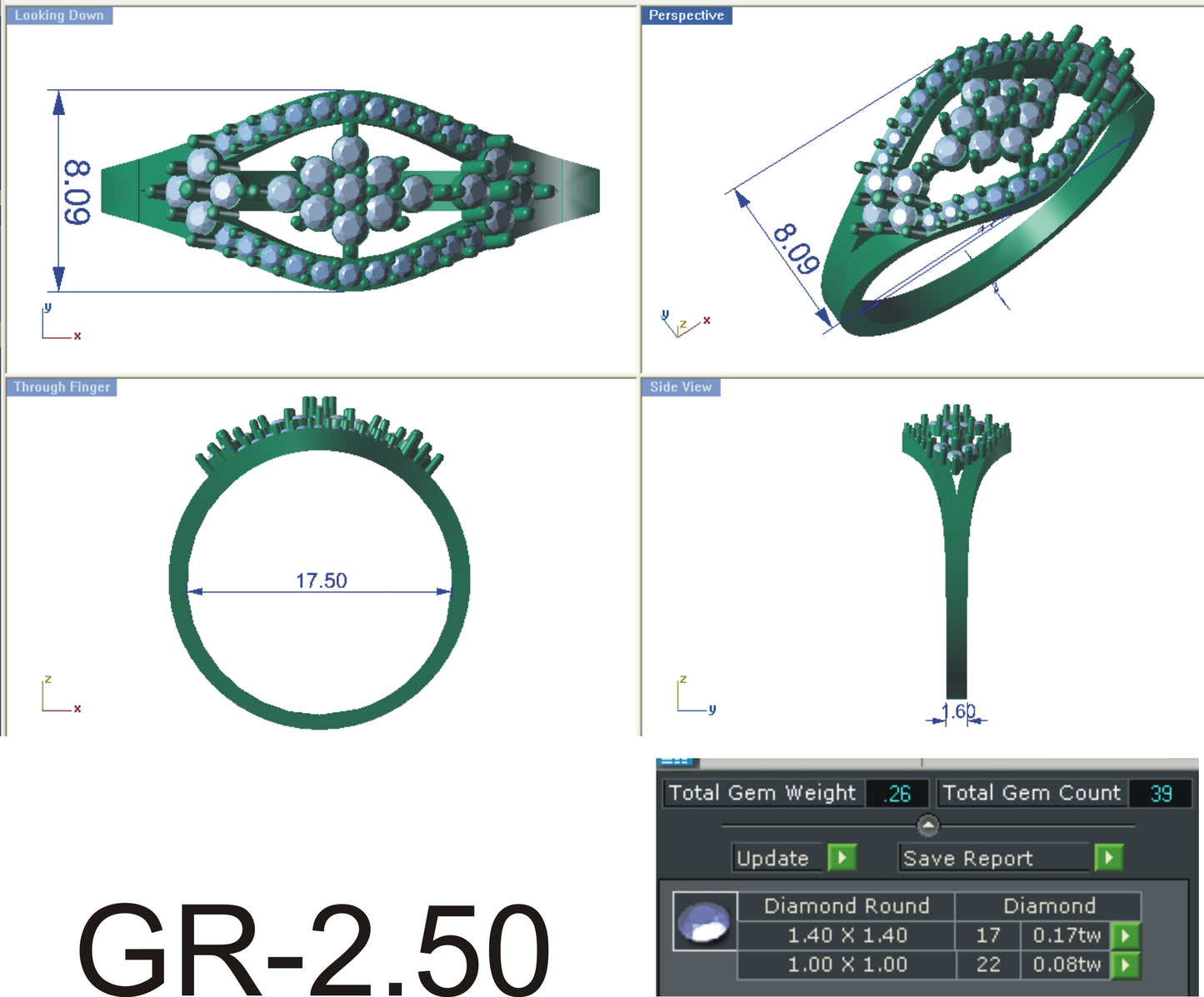1204x997 pixels.
Task: Click the green arrow on the 1.40 X 1.40 row
Action: pyautogui.click(x=1125, y=935)
